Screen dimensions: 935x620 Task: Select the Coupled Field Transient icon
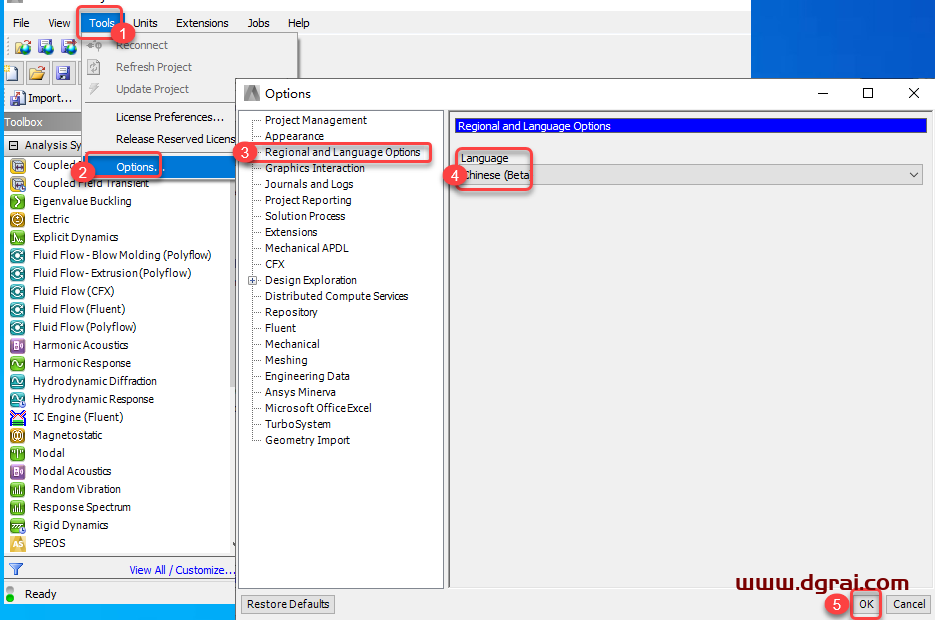tap(18, 184)
